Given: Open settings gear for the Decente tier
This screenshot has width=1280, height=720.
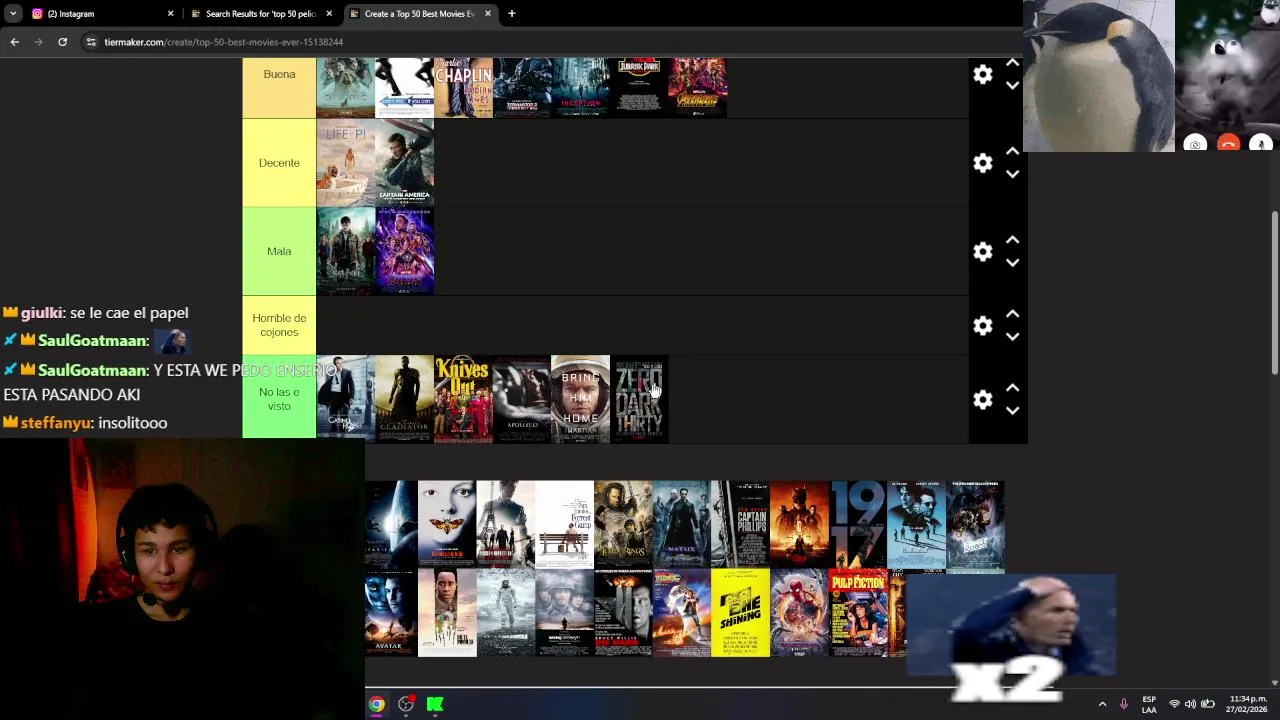Looking at the screenshot, I should pos(983,163).
